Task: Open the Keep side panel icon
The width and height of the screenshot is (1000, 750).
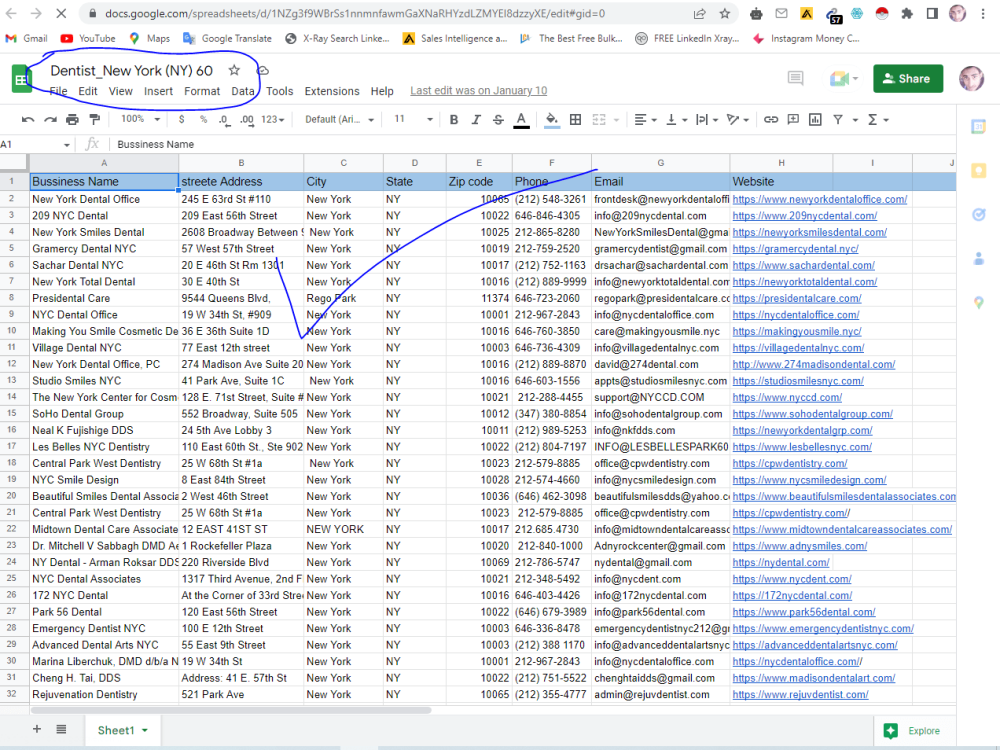Action: click(x=978, y=171)
